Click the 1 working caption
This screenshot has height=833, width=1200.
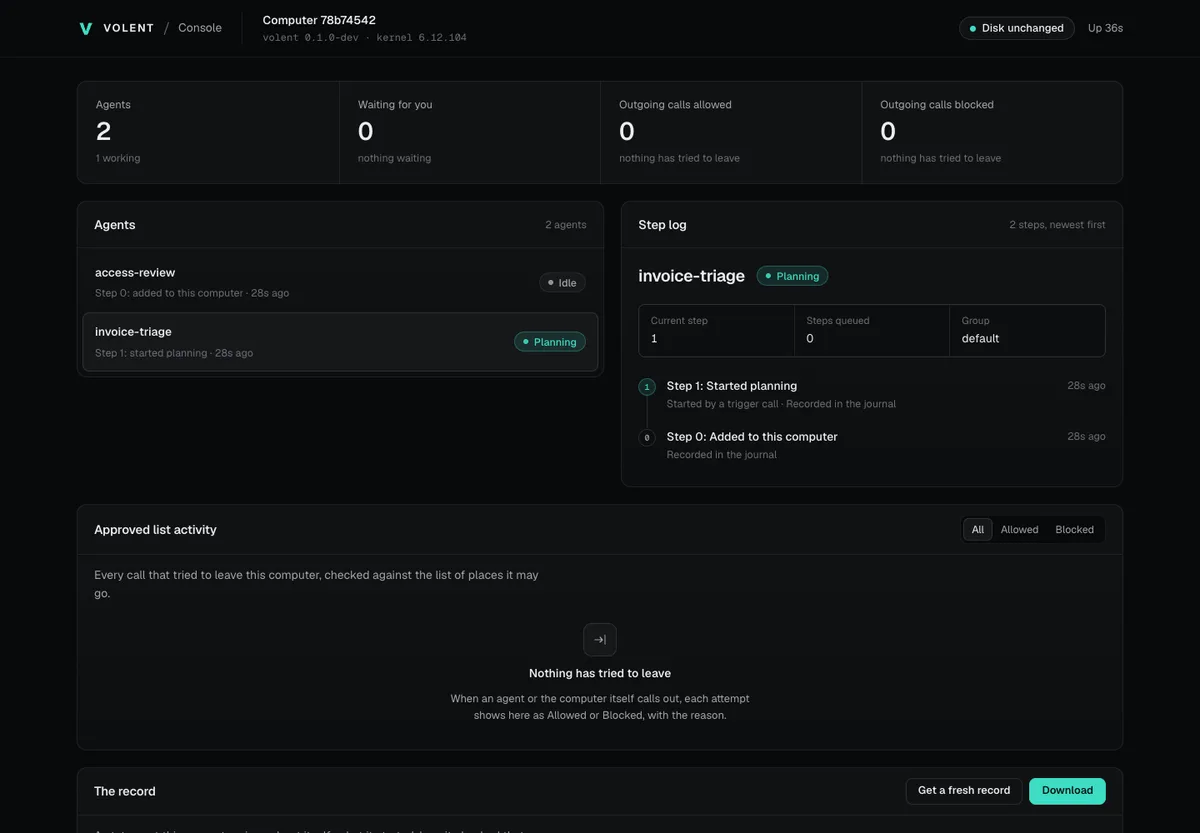pos(118,158)
